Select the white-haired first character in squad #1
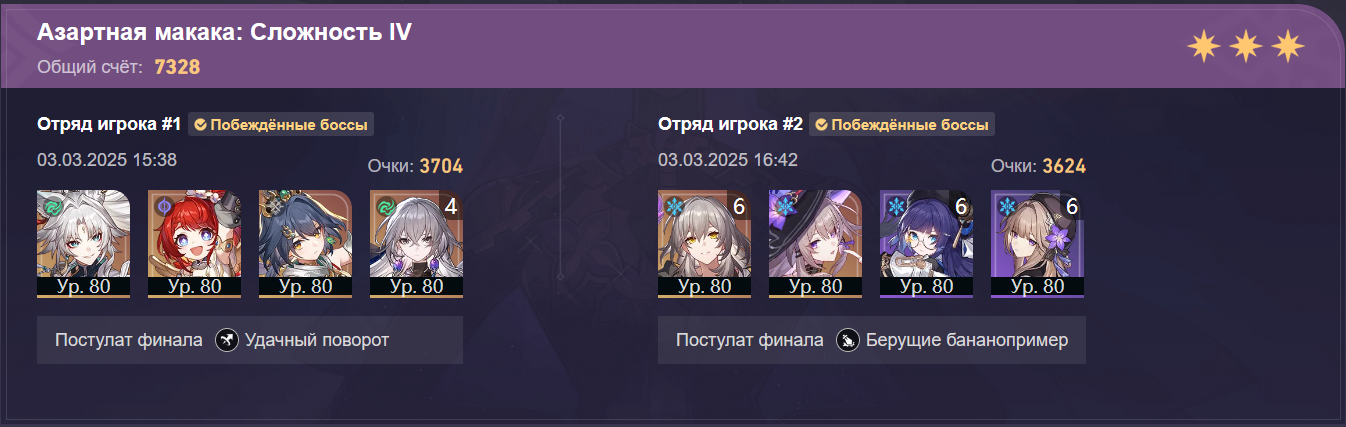The width and height of the screenshot is (1346, 427). coord(83,243)
